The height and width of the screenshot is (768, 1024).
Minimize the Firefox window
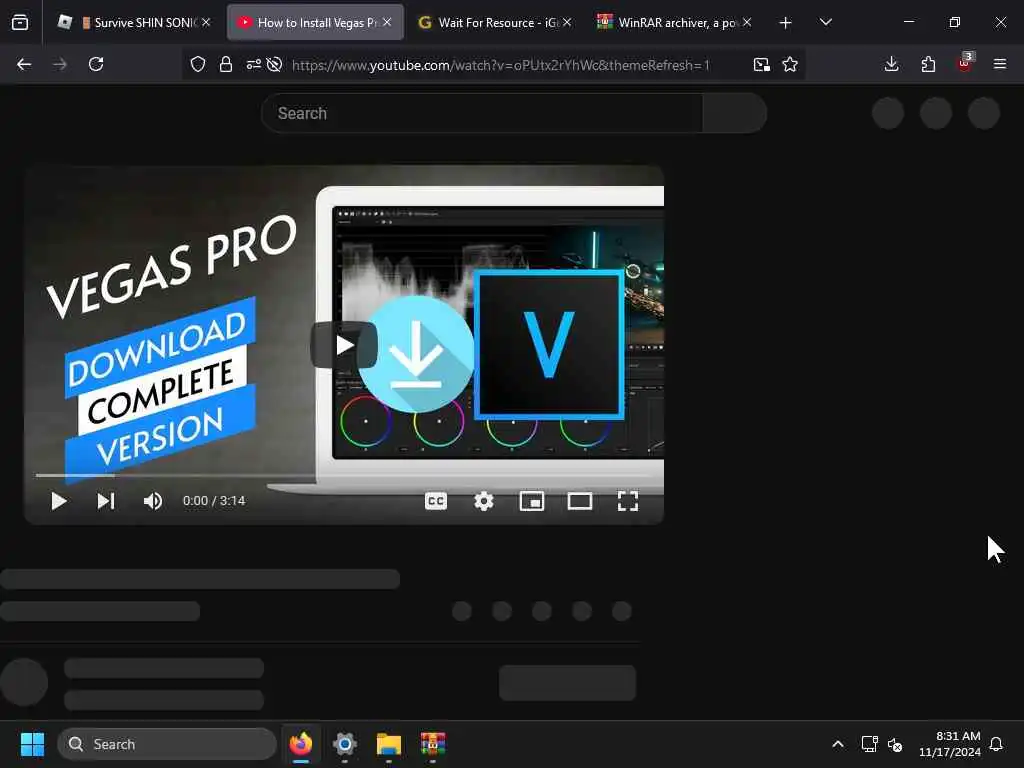[909, 22]
